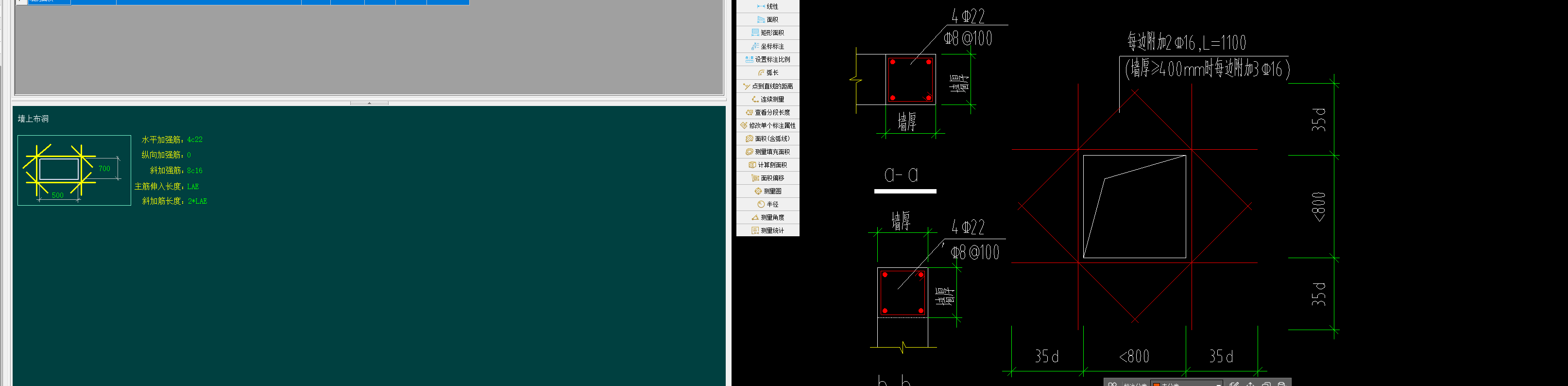Pick the 弧长 arc length tool
Image resolution: width=1568 pixels, height=386 pixels.
click(767, 72)
